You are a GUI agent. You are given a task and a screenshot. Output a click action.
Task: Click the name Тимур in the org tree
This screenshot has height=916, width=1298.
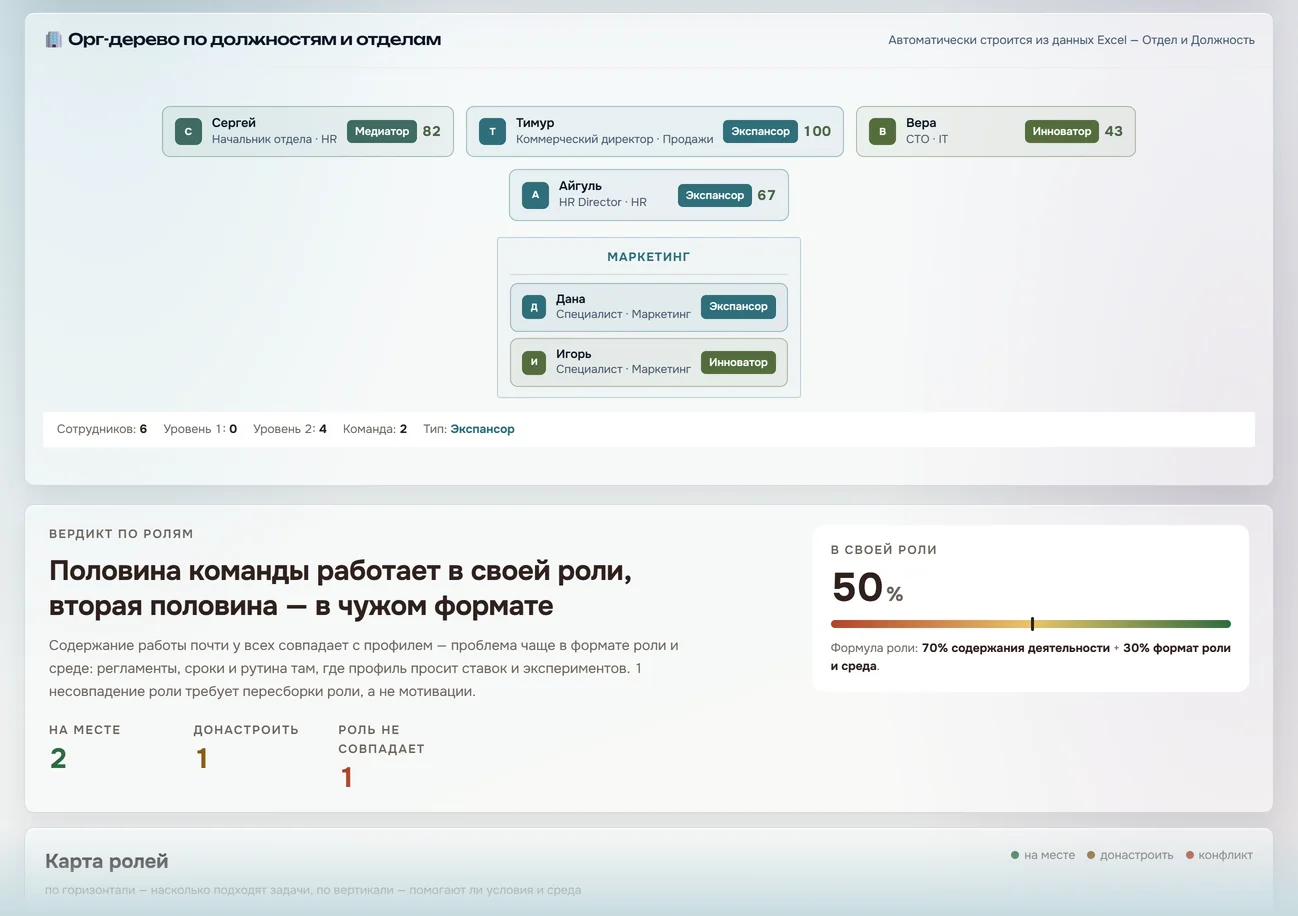535,123
